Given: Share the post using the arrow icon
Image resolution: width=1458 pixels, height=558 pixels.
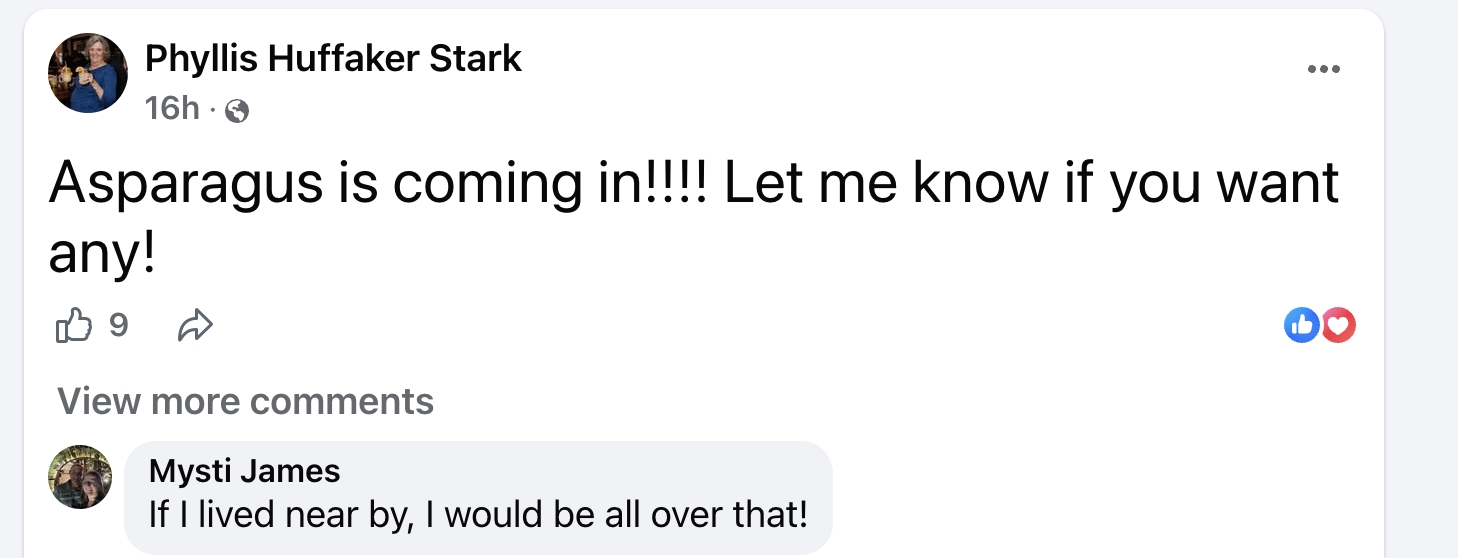Looking at the screenshot, I should point(195,325).
